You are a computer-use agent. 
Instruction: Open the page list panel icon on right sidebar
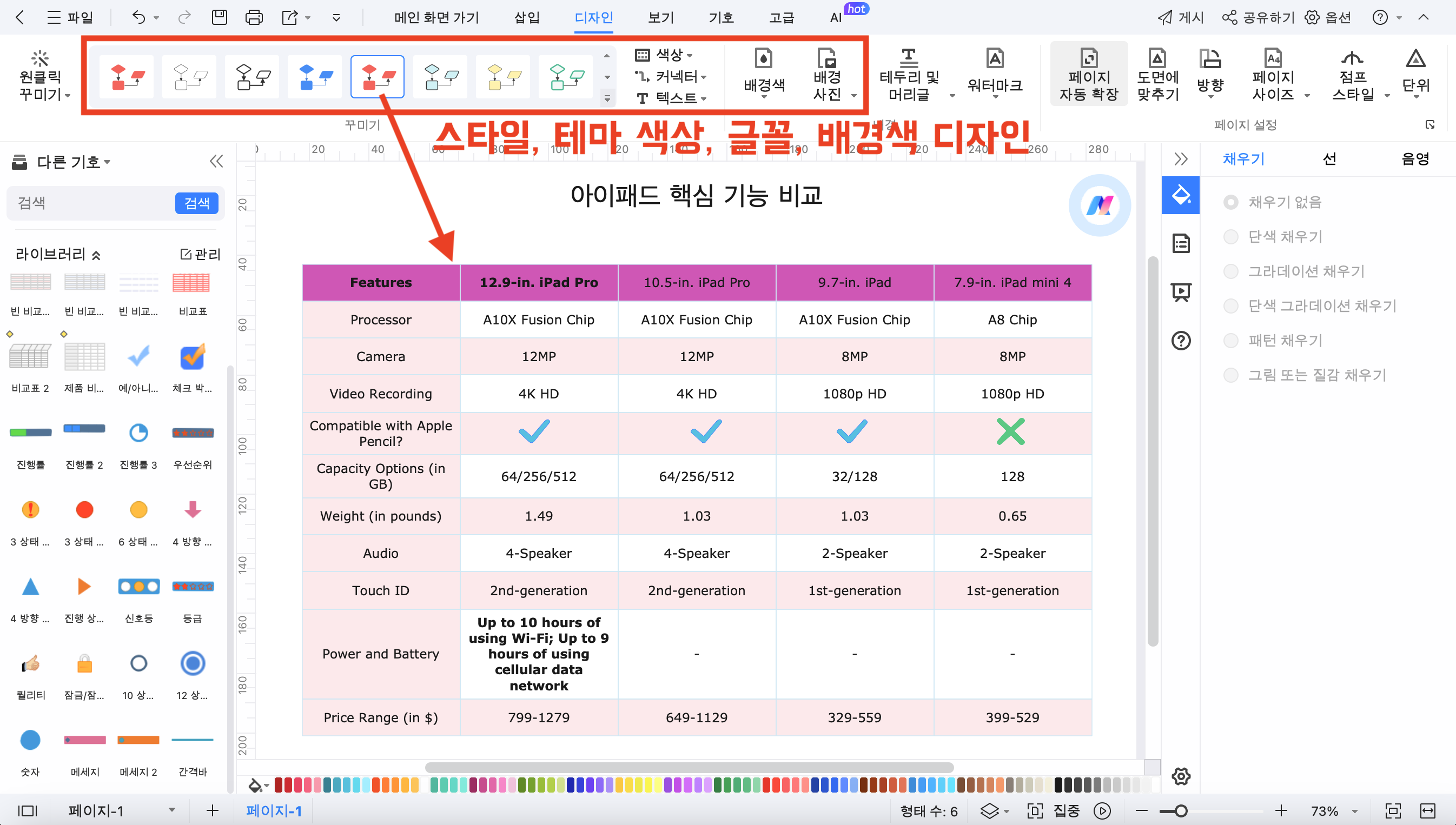click(x=1181, y=244)
